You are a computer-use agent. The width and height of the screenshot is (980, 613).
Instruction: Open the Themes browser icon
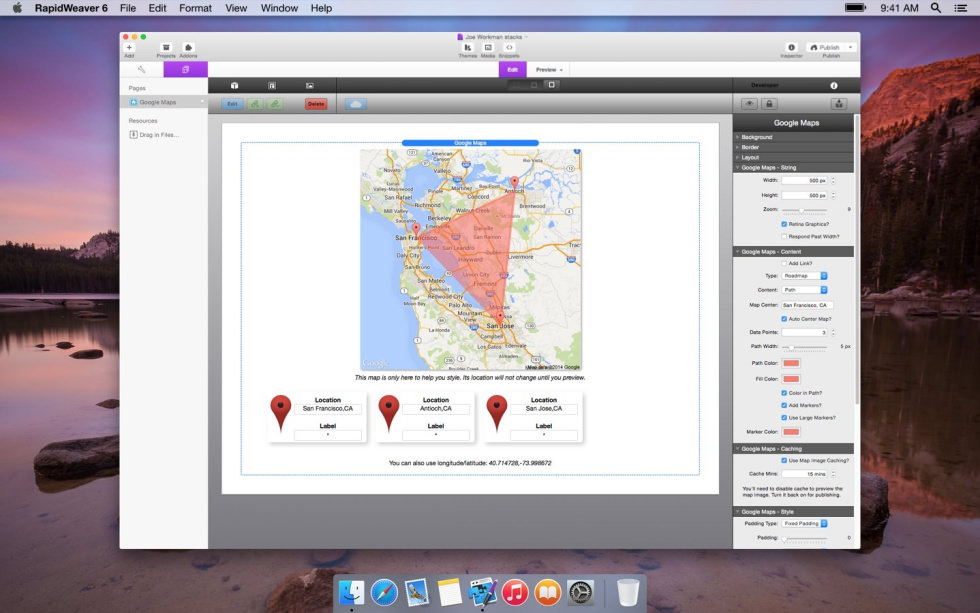tap(468, 47)
